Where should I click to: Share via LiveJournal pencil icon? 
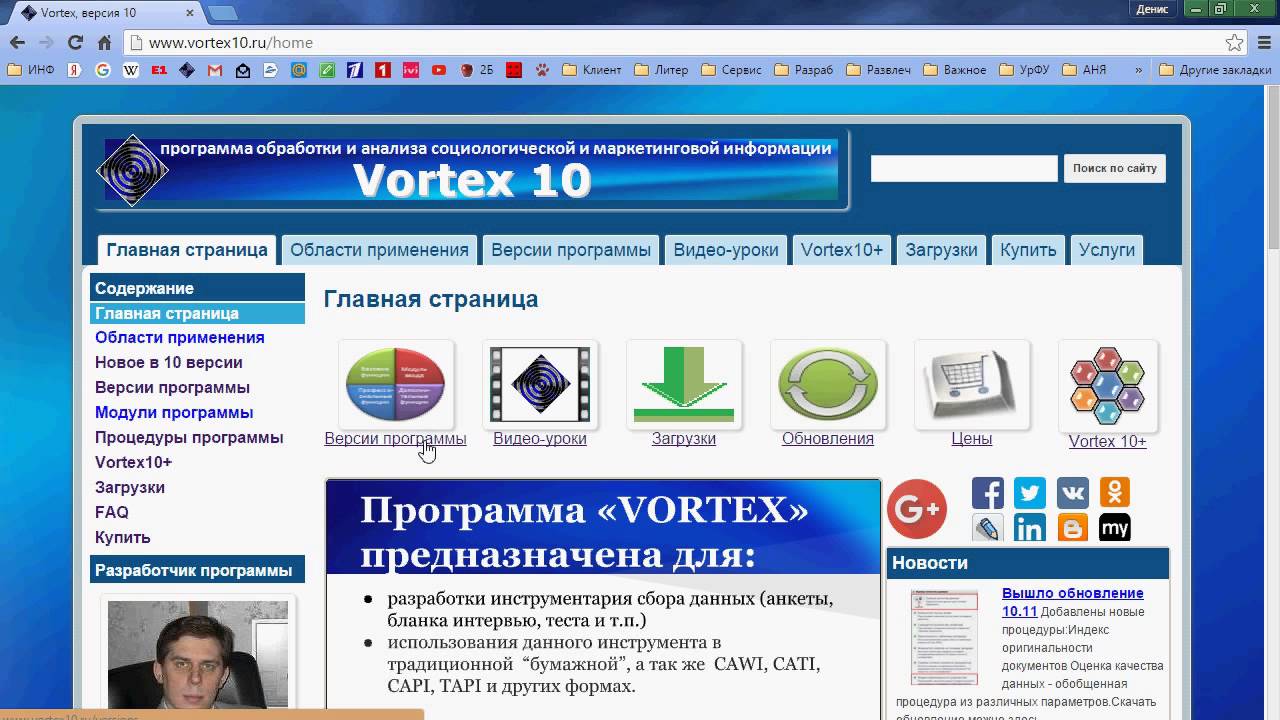[988, 528]
